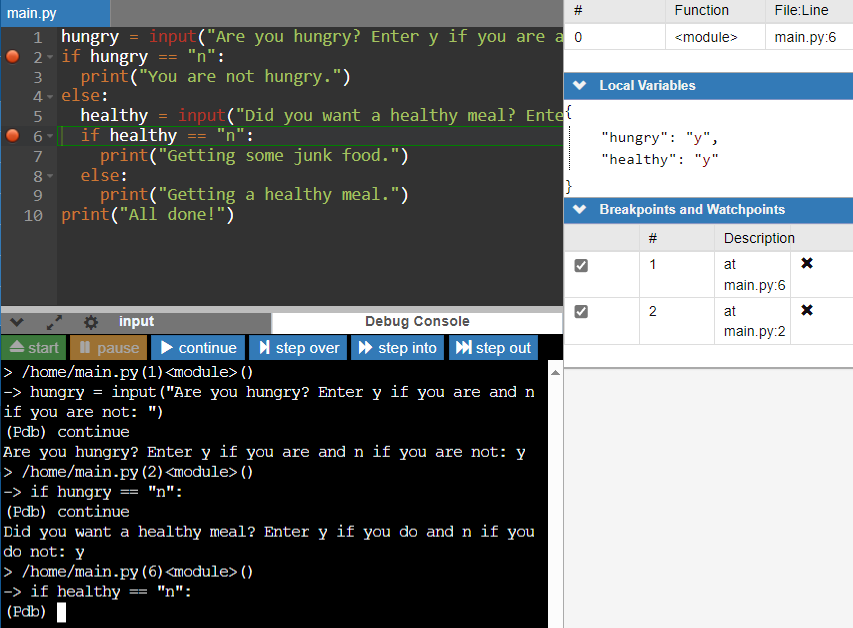Disable the breakpoint 1 checkbox at main.py:6
Viewport: 853px width, 628px height.
(x=582, y=266)
